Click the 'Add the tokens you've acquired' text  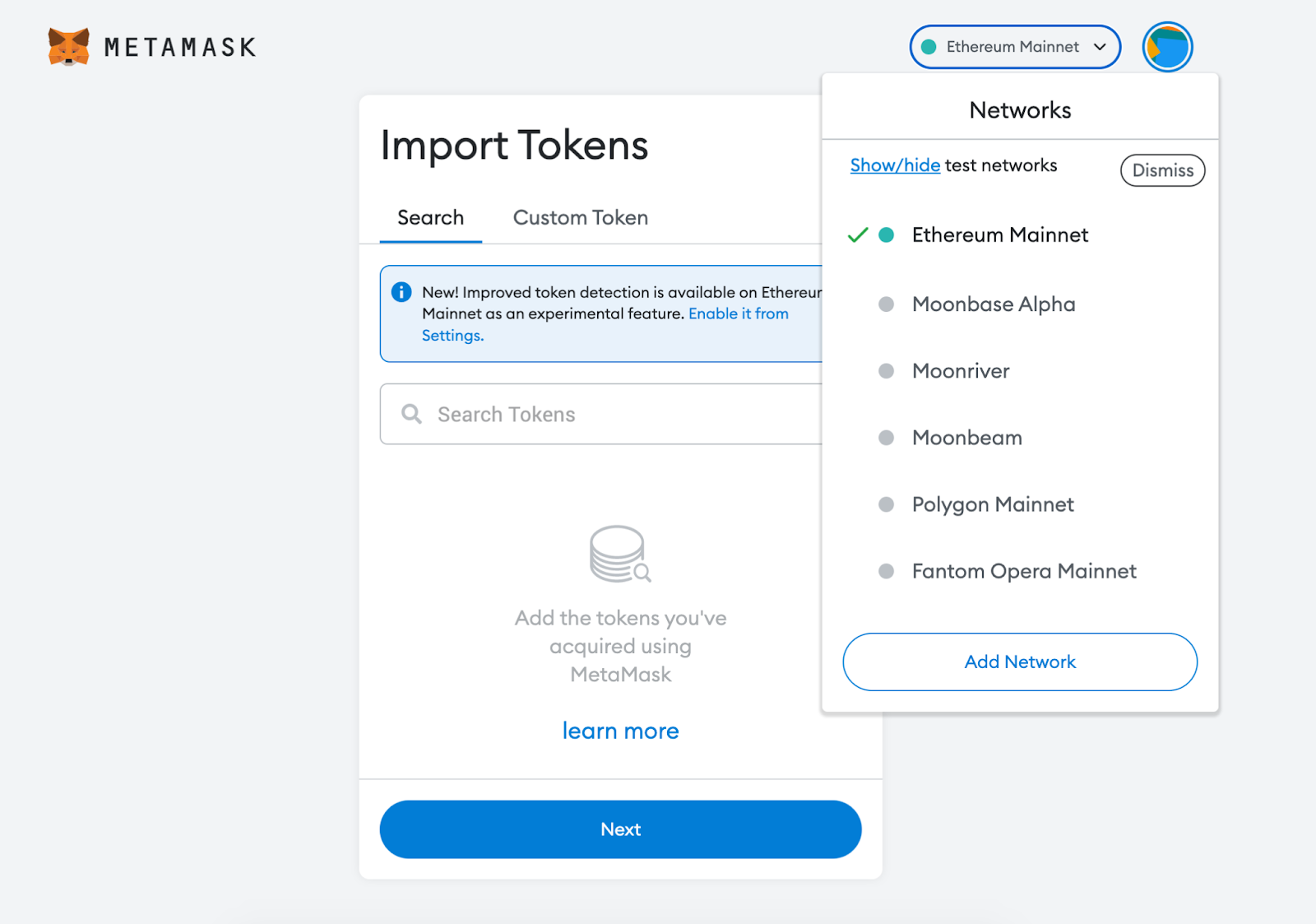point(620,646)
